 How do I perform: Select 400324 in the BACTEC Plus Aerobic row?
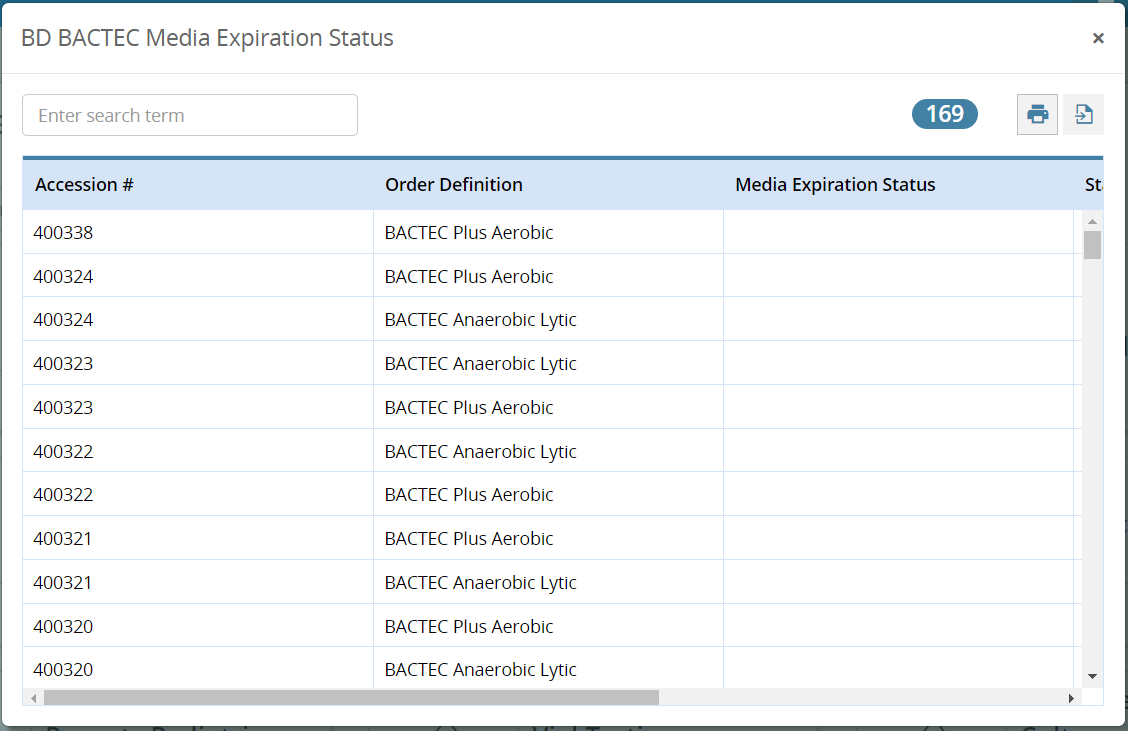click(198, 276)
